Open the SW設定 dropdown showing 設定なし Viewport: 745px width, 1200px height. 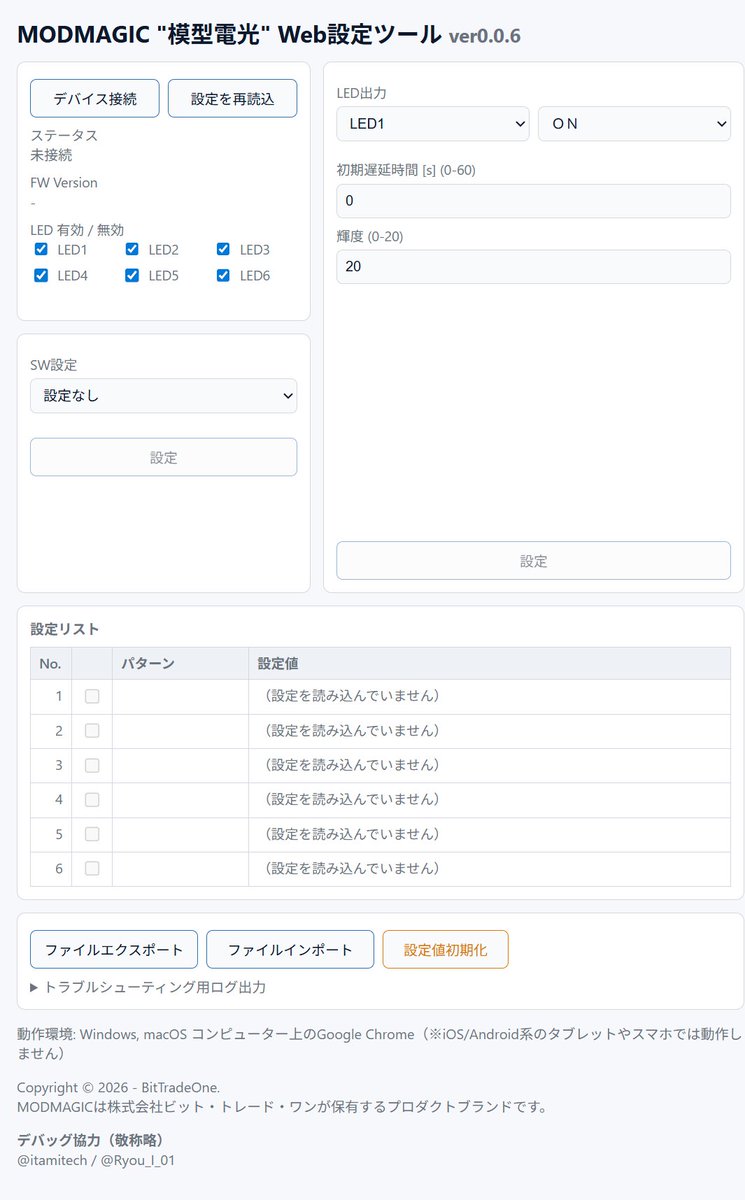(x=164, y=396)
